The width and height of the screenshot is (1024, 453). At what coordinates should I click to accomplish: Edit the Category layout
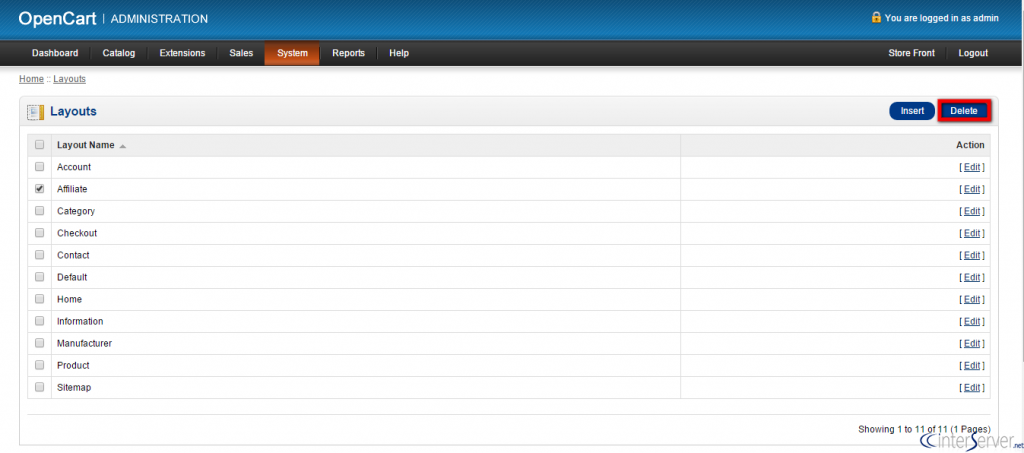tap(972, 211)
